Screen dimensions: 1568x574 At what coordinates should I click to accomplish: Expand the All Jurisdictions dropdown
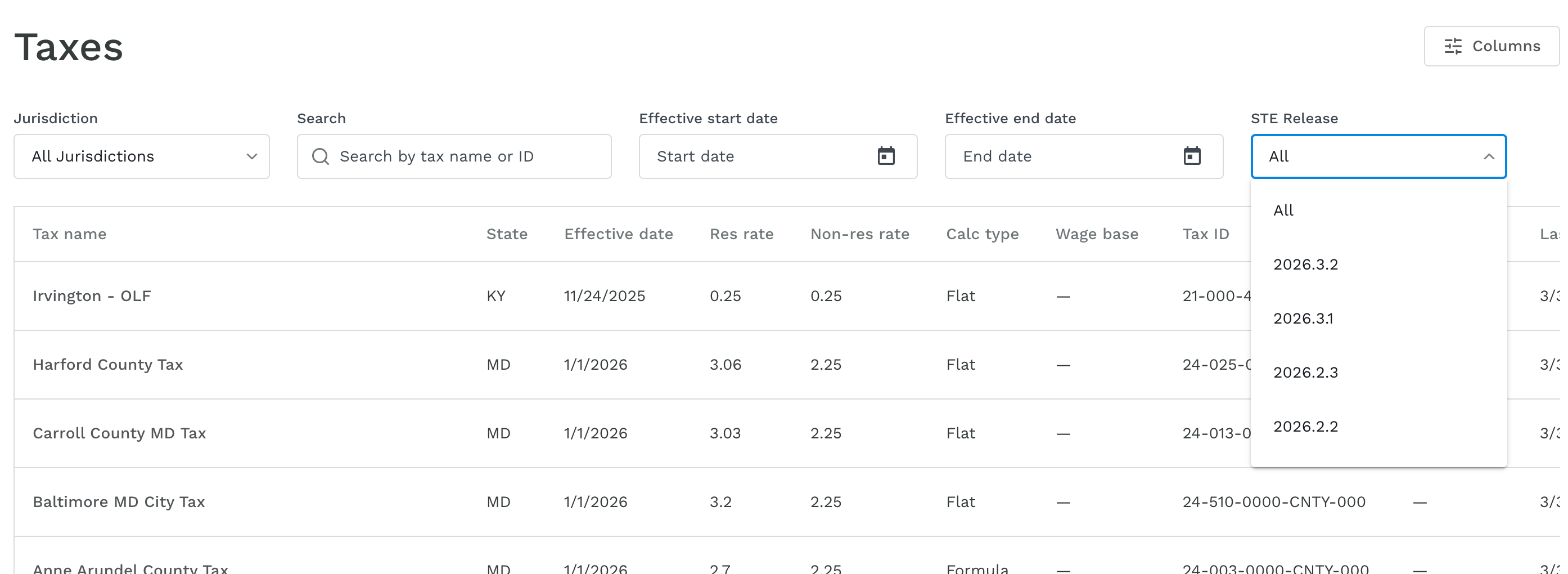point(142,156)
